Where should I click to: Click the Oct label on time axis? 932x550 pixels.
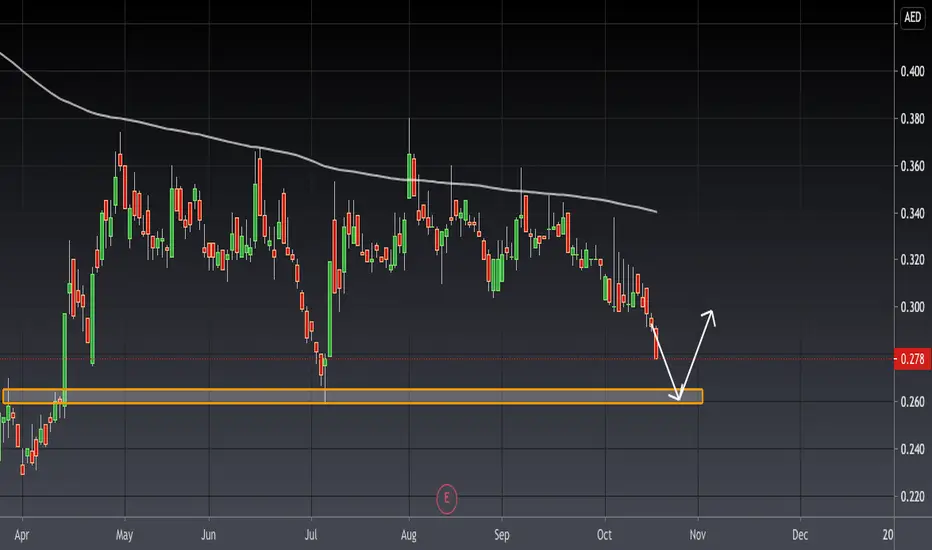click(604, 535)
